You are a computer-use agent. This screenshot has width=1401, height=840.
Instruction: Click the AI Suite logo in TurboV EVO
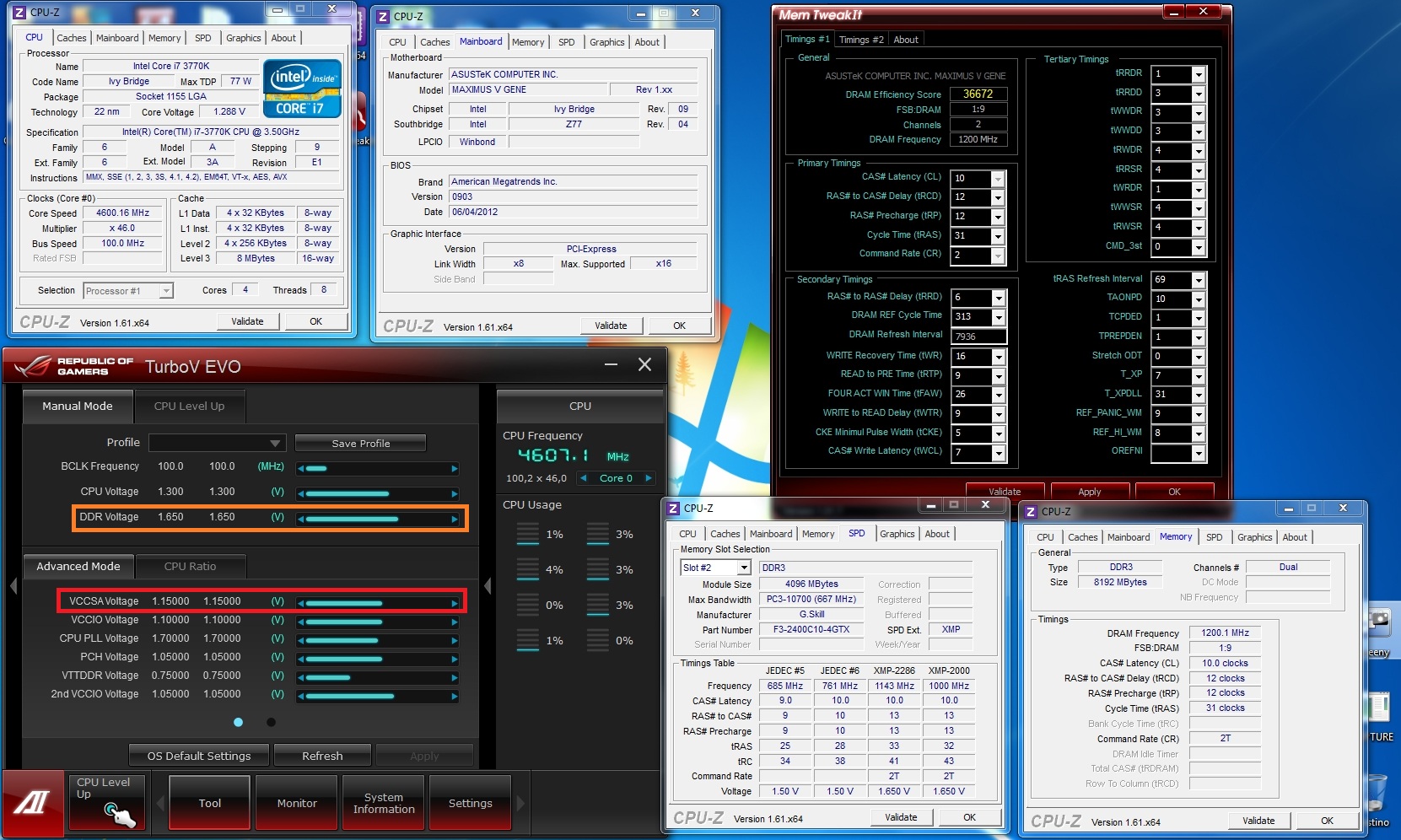click(33, 802)
